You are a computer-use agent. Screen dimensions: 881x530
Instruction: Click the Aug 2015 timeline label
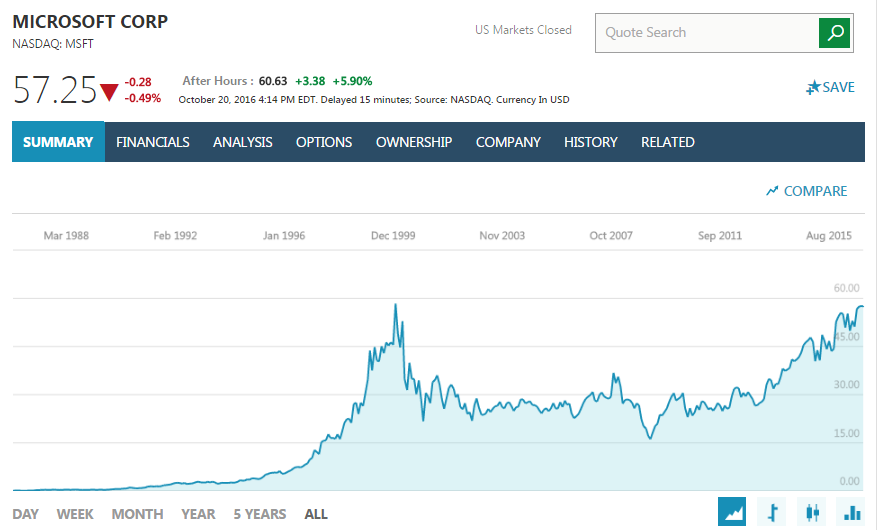click(829, 235)
